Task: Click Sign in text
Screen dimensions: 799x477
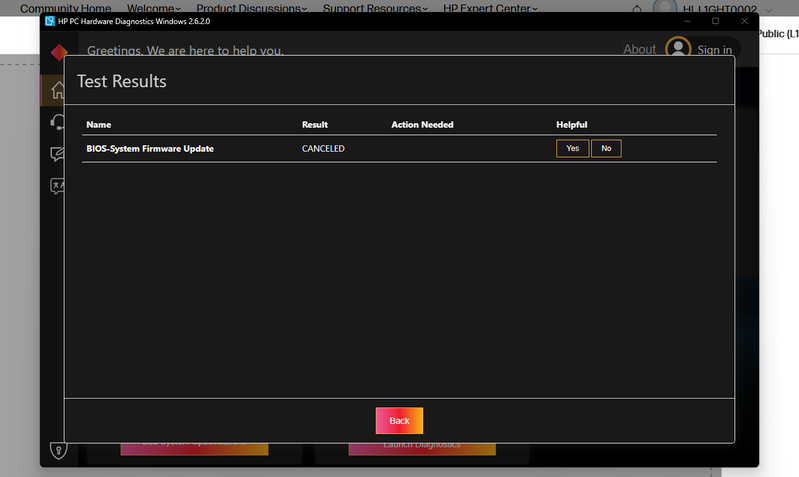Action: coord(714,49)
